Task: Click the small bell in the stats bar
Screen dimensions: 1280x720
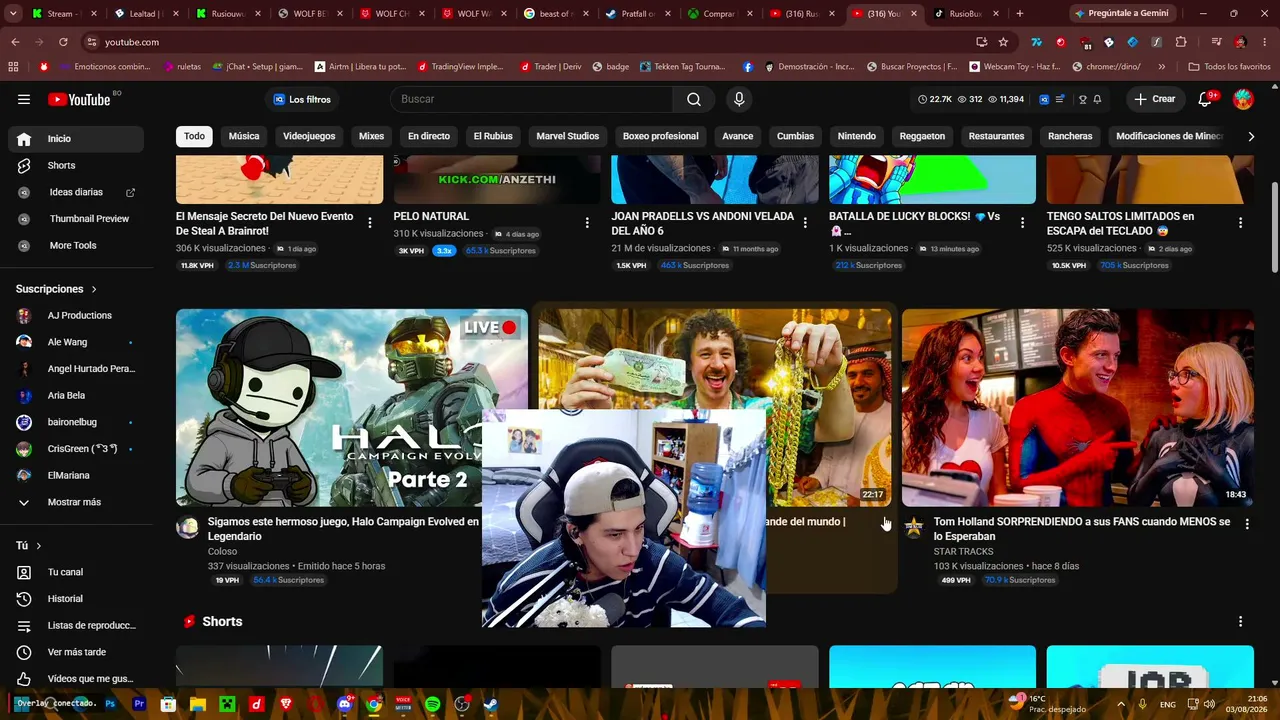Action: [x=1097, y=99]
